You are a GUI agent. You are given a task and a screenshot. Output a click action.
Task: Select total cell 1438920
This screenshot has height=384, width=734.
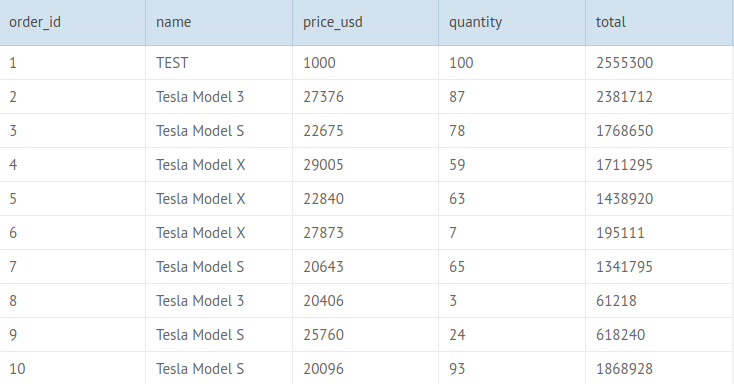point(659,199)
